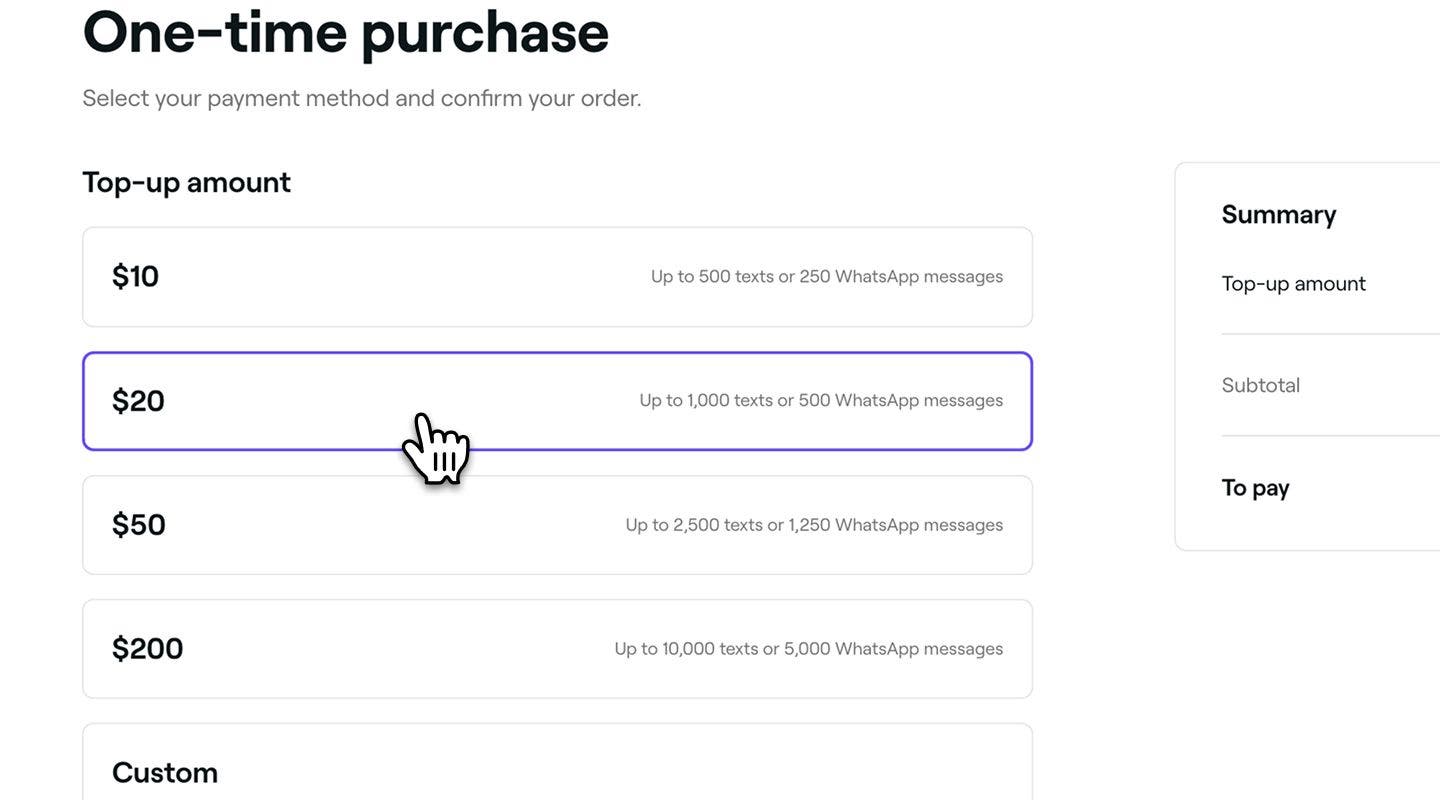Click the Summary panel title
The image size is (1440, 800).
pos(1279,215)
